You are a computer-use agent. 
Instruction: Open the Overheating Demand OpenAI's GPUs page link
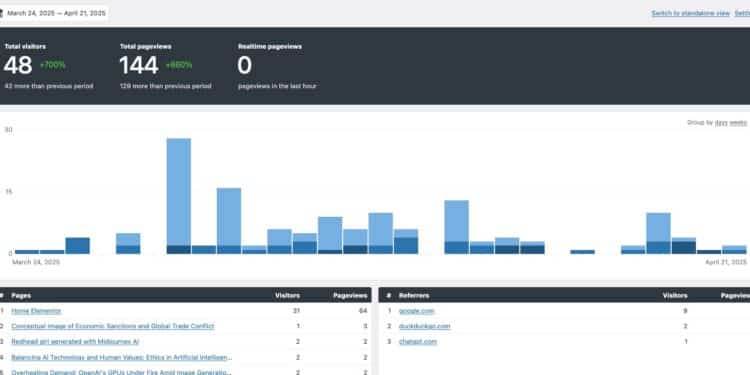point(121,372)
